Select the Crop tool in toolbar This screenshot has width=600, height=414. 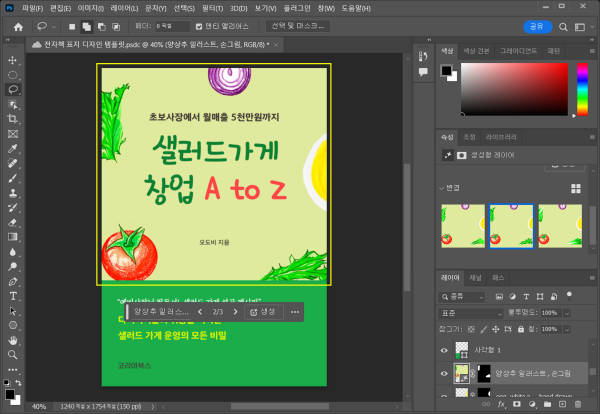[x=13, y=117]
